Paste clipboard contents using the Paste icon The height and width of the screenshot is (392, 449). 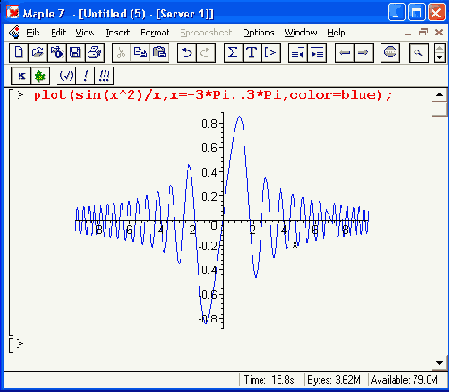pyautogui.click(x=159, y=53)
